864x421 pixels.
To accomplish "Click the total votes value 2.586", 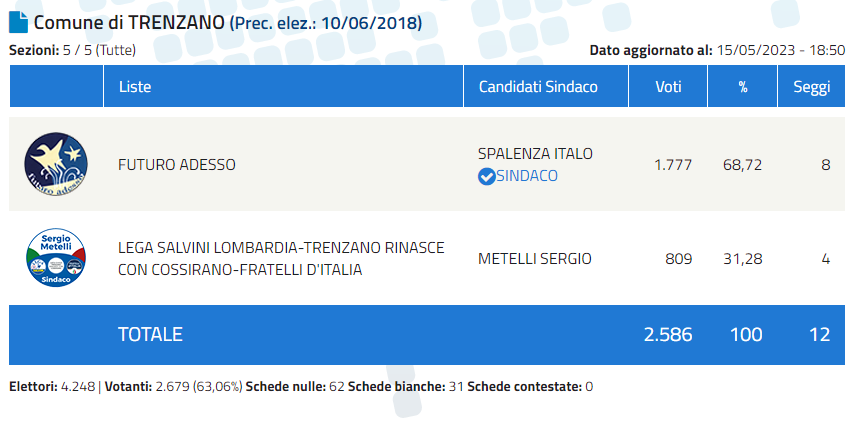I will pos(669,334).
